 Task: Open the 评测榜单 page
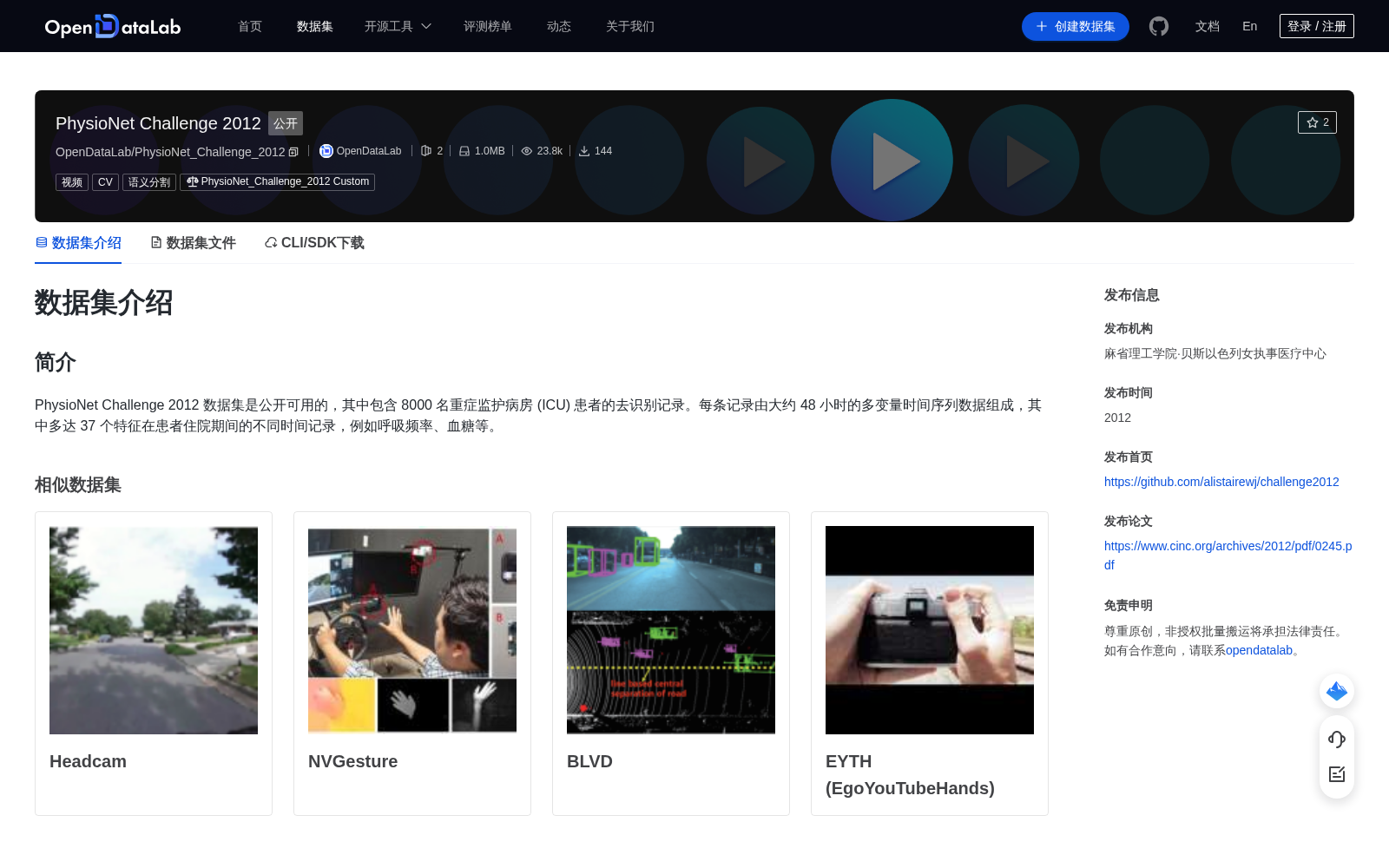tap(488, 26)
